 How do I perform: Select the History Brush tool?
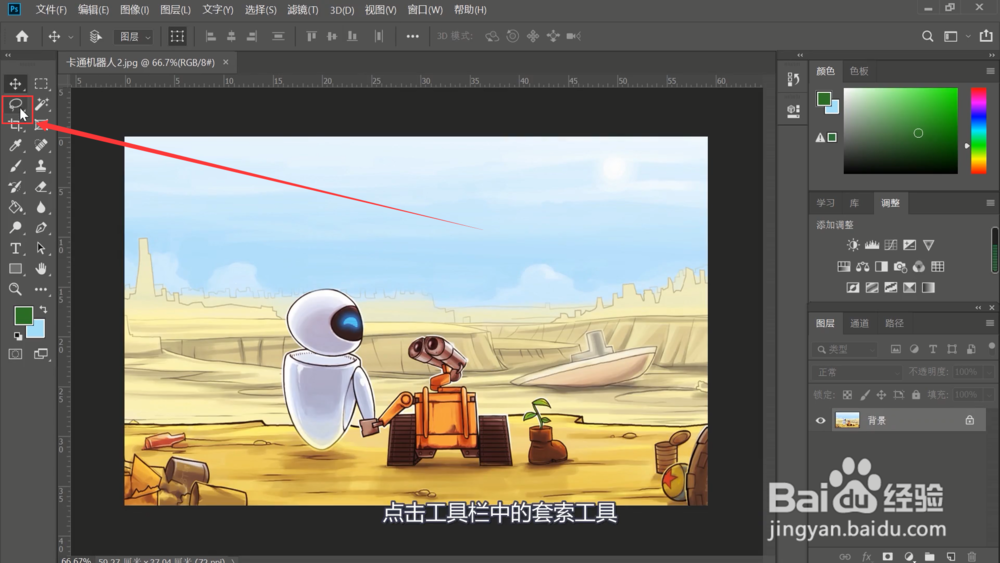(15, 187)
